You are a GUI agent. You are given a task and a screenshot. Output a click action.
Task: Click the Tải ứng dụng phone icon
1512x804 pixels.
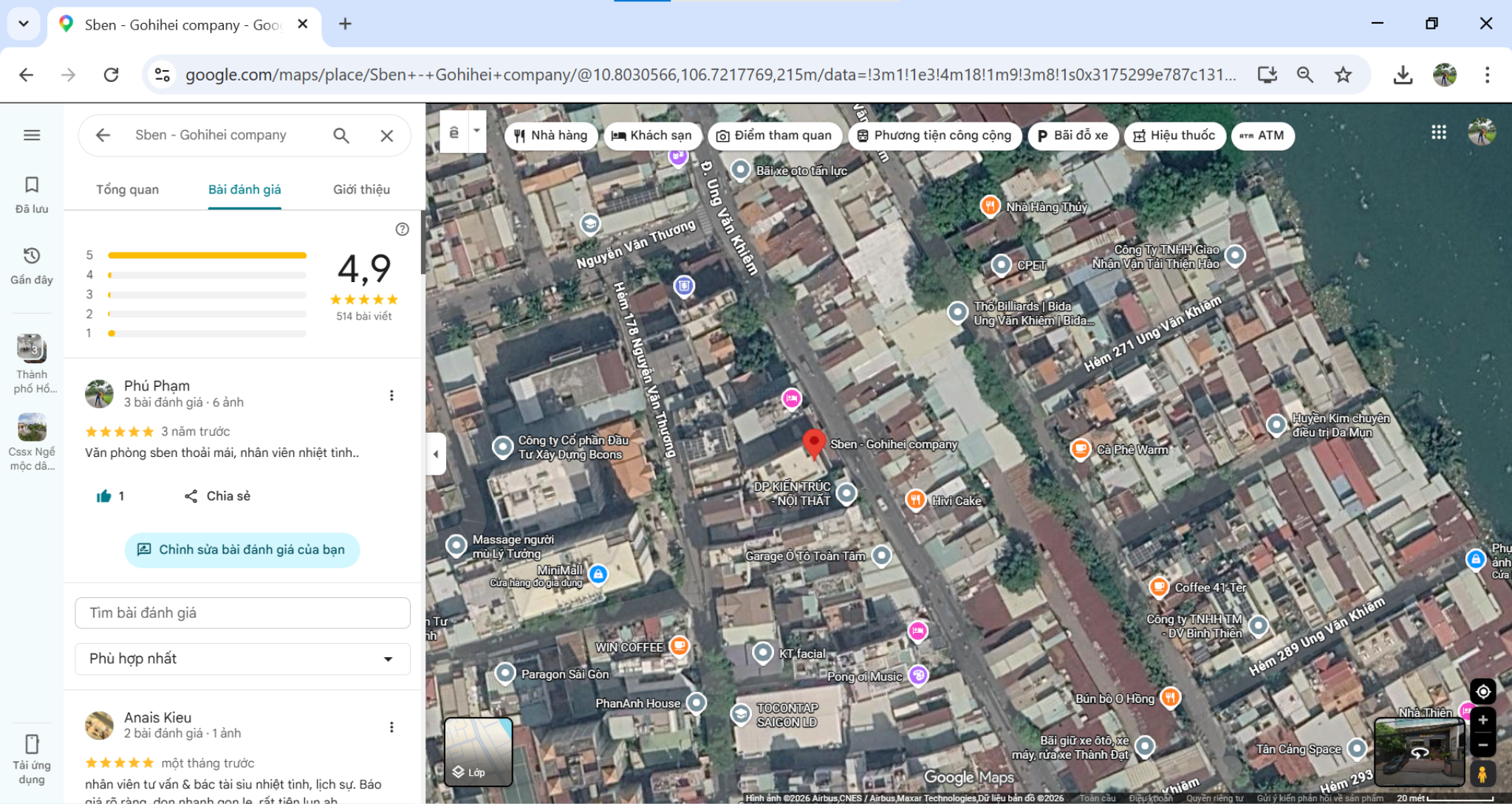point(32,743)
